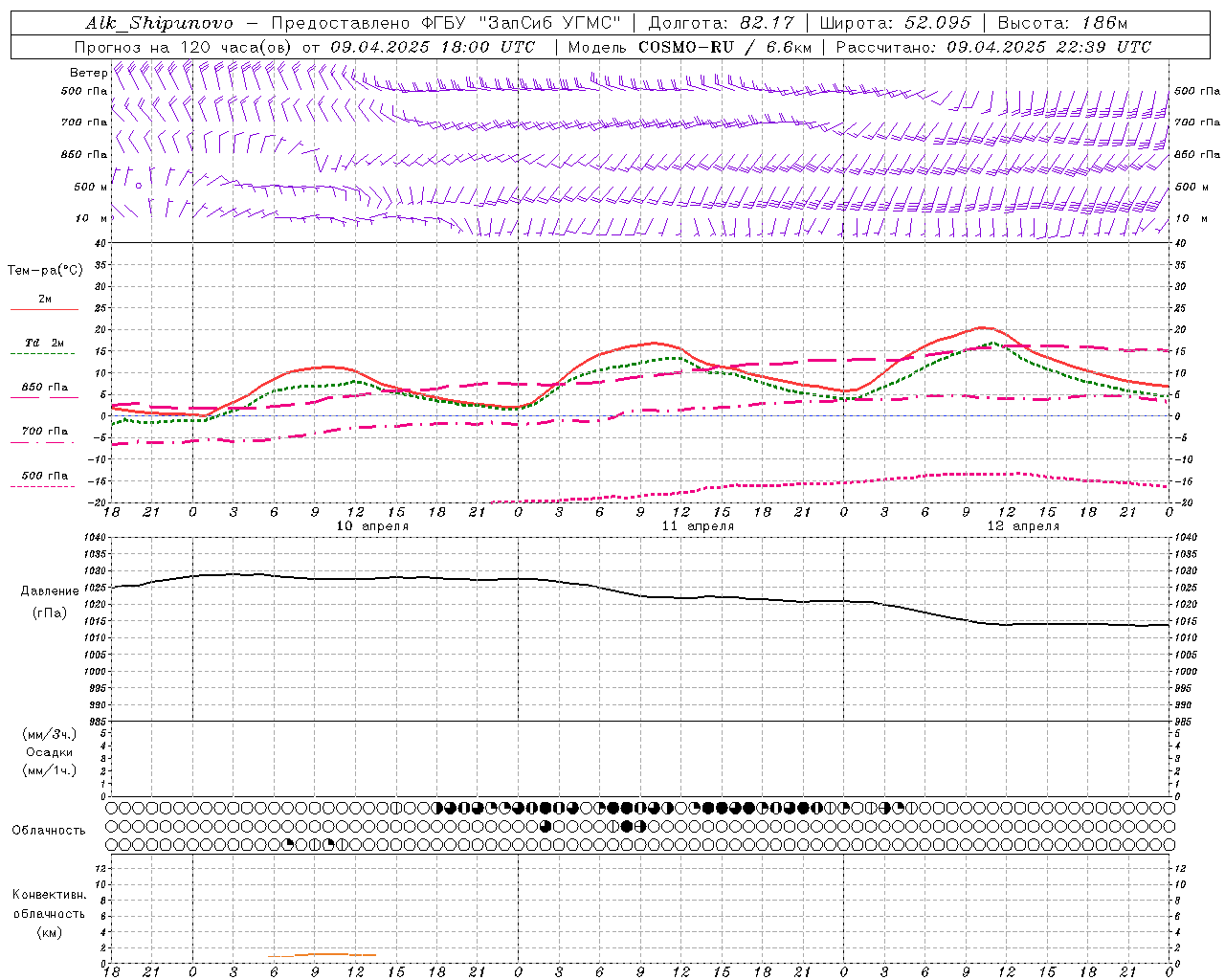The width and height of the screenshot is (1225, 980).
Task: Click the station name Alk_Shipunovo
Action: click(x=159, y=23)
